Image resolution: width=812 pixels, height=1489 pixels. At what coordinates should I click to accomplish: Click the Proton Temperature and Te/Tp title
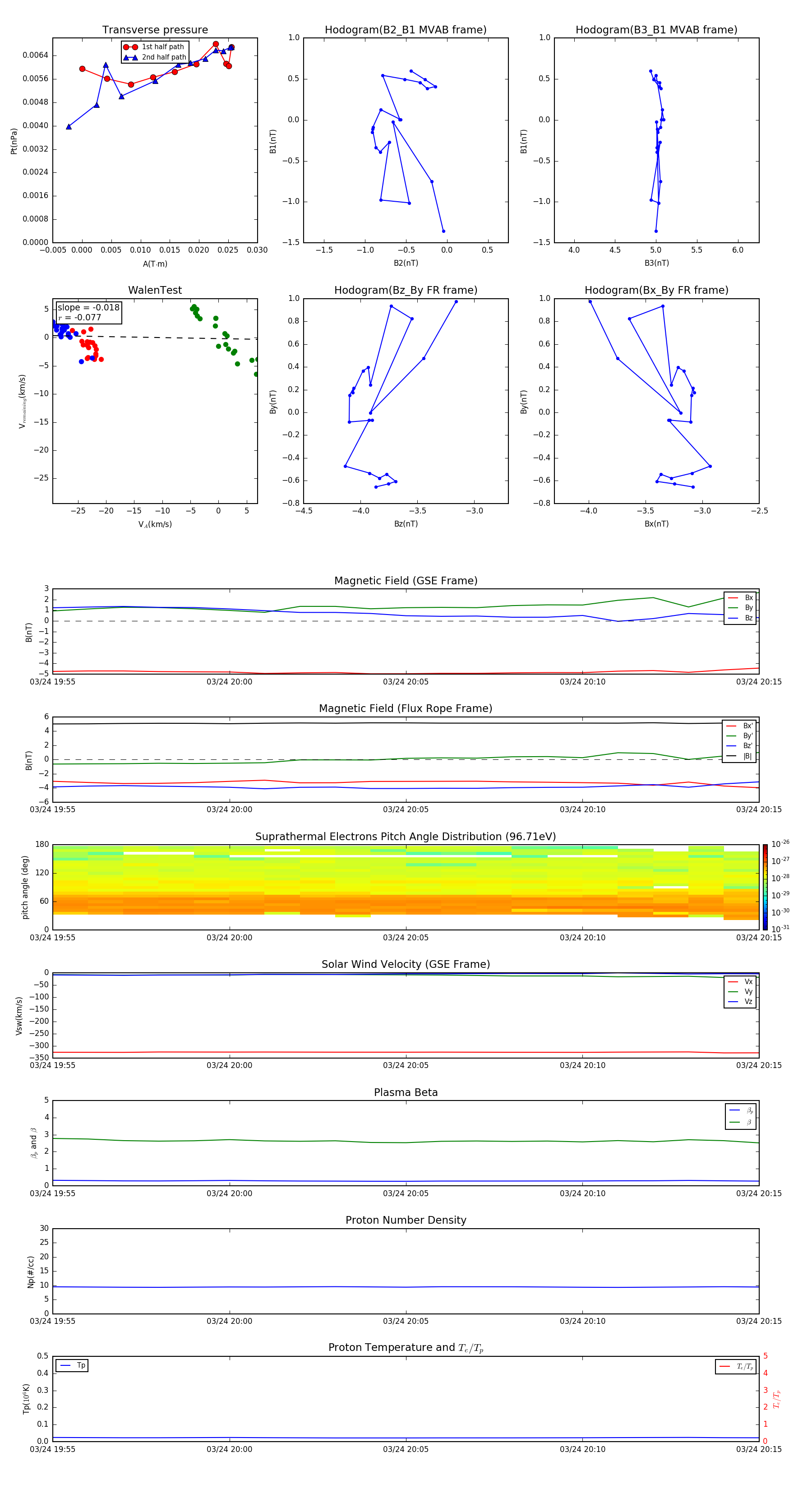pyautogui.click(x=406, y=1348)
